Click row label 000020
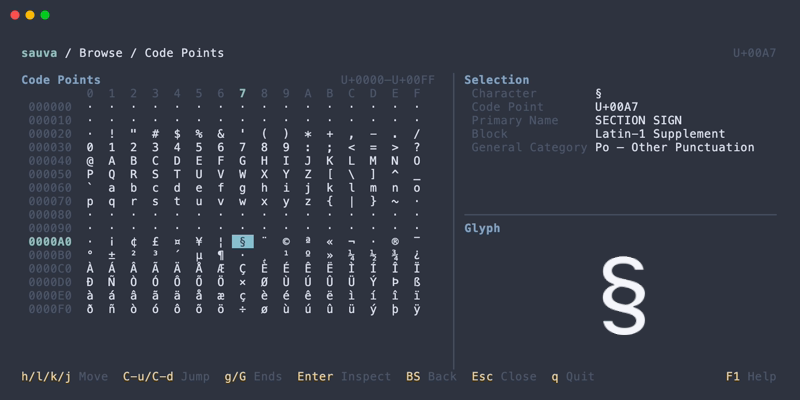The width and height of the screenshot is (800, 400). [50, 134]
